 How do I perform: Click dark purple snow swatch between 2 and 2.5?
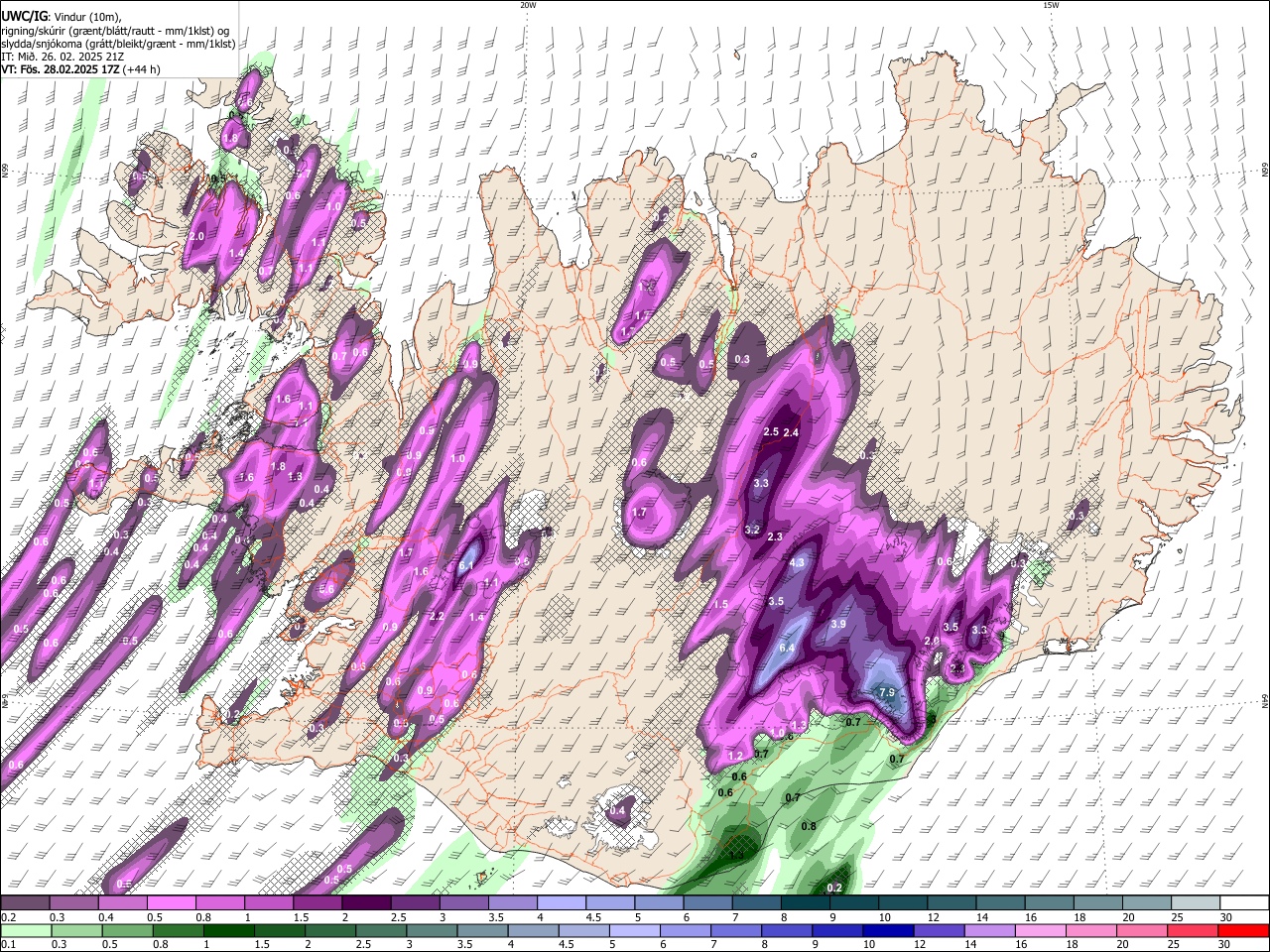pyautogui.click(x=366, y=903)
